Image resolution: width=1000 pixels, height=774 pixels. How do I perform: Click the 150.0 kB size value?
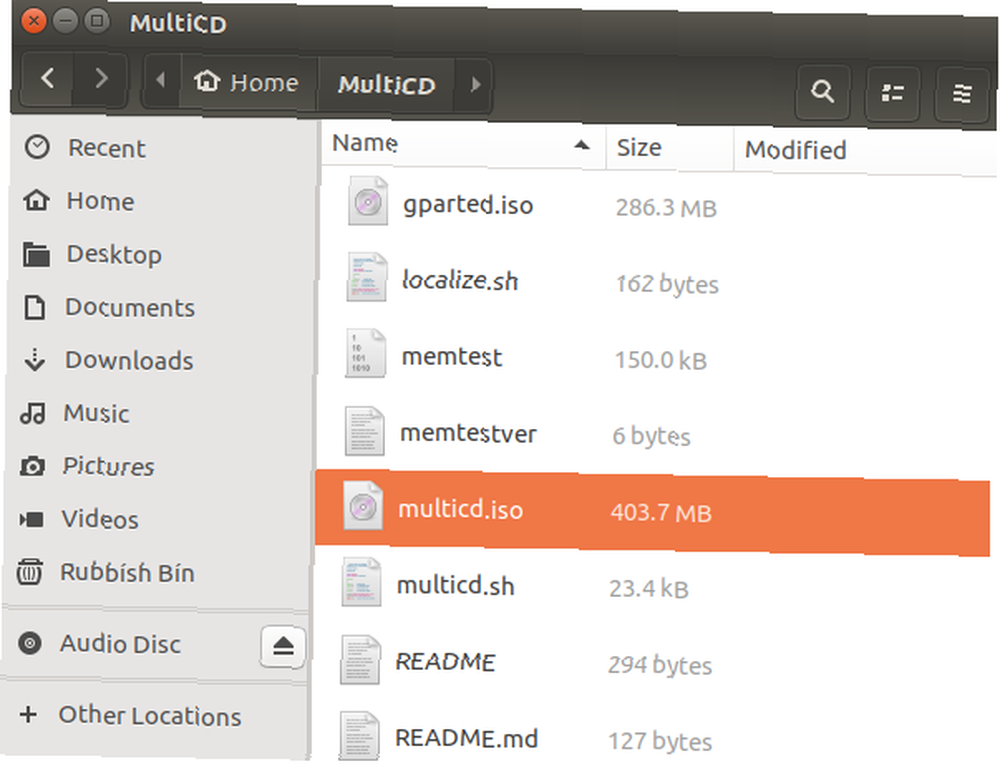point(661,360)
